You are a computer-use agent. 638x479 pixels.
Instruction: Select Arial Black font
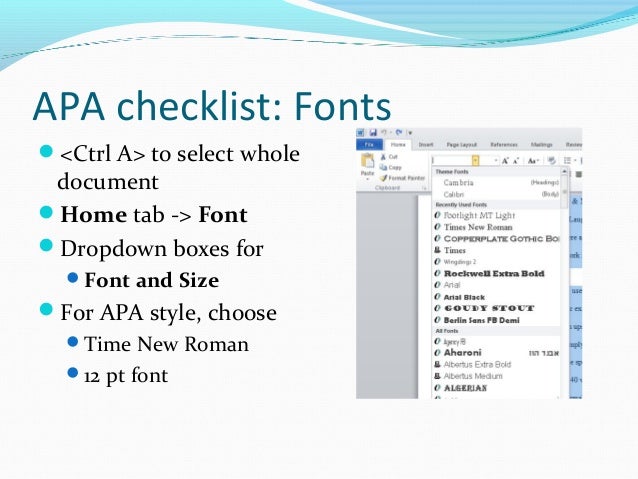496,297
